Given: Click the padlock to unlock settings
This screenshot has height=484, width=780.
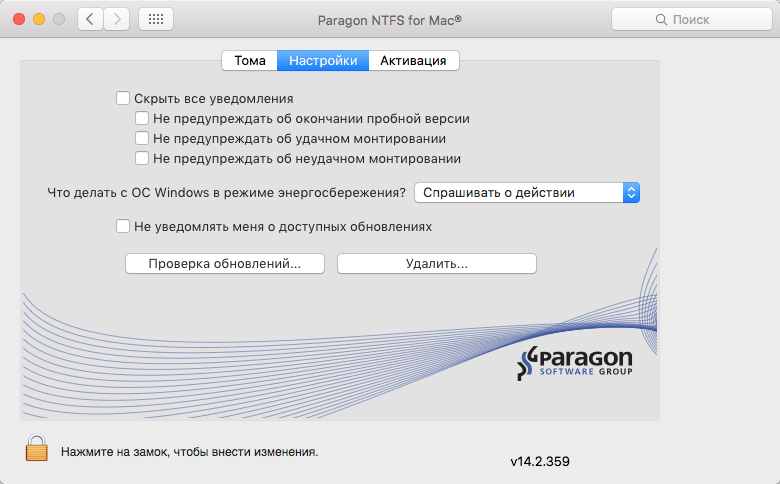Looking at the screenshot, I should click(37, 448).
